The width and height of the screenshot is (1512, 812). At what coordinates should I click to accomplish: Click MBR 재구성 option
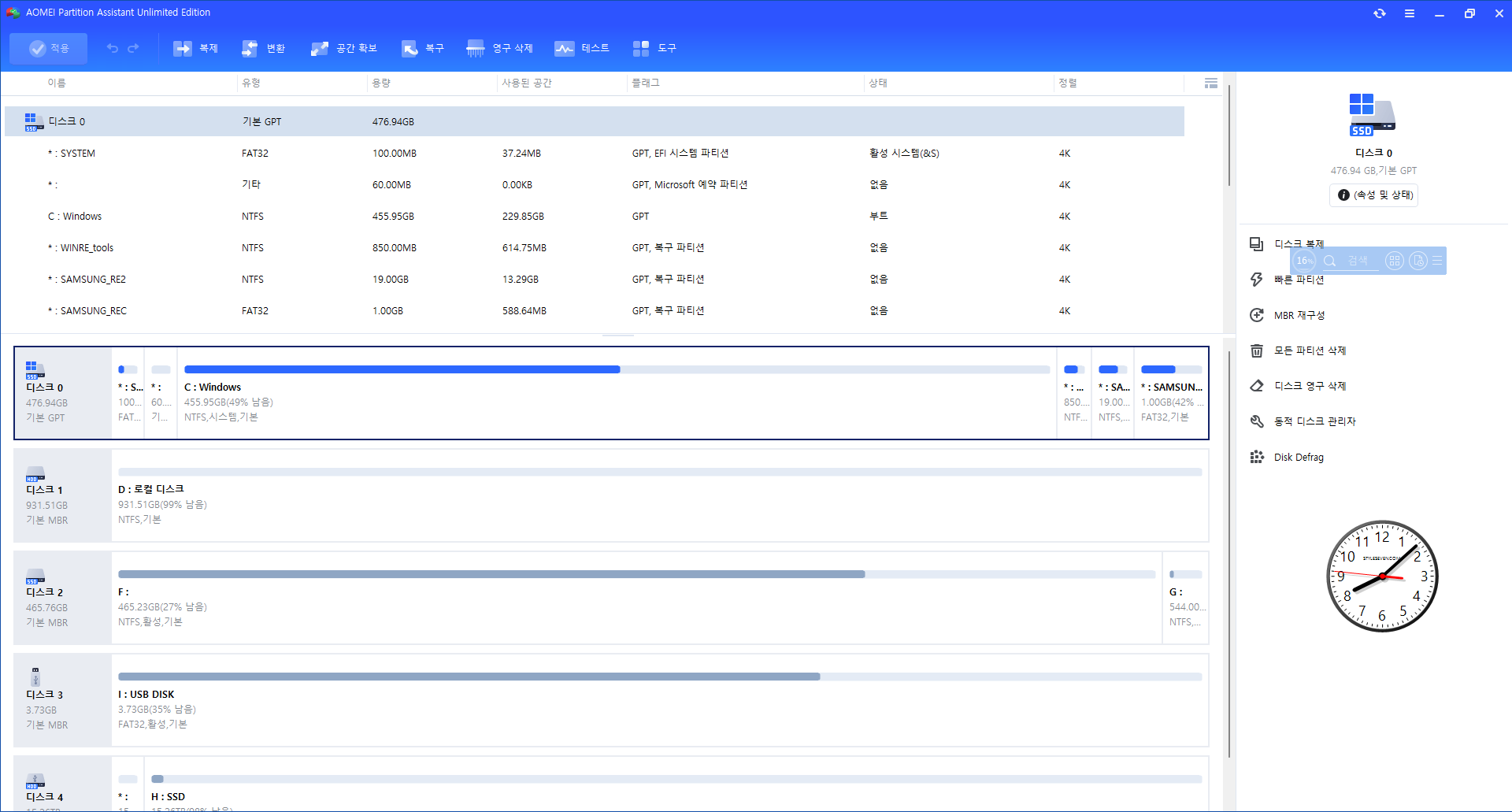click(x=1299, y=315)
